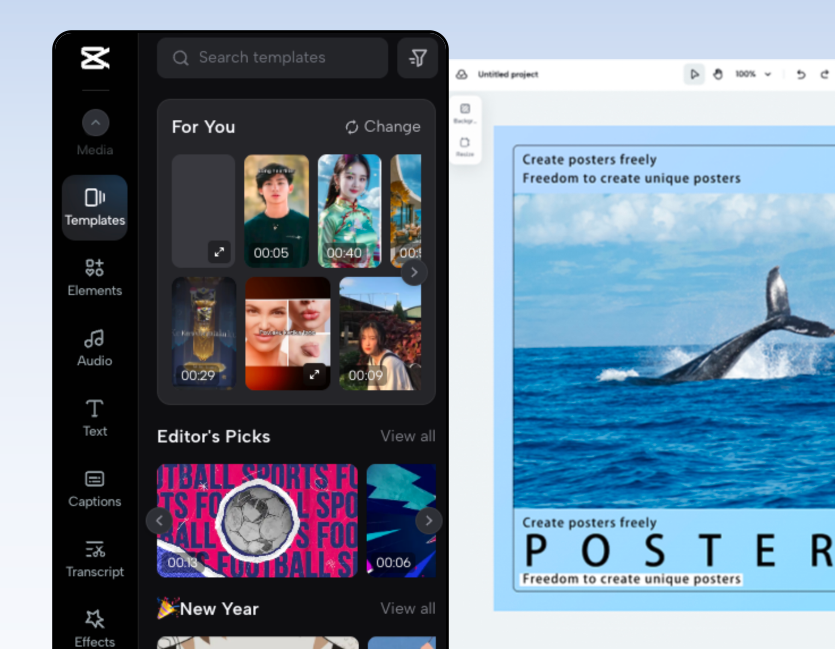Open the Elements sidebar tab
The width and height of the screenshot is (835, 649).
(x=95, y=278)
